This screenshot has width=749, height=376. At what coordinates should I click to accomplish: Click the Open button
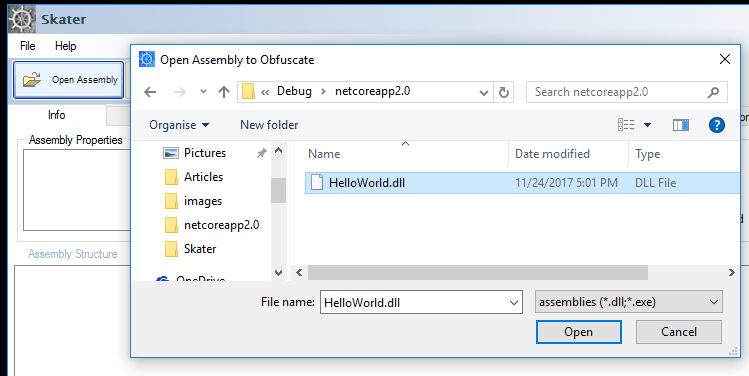pos(578,332)
